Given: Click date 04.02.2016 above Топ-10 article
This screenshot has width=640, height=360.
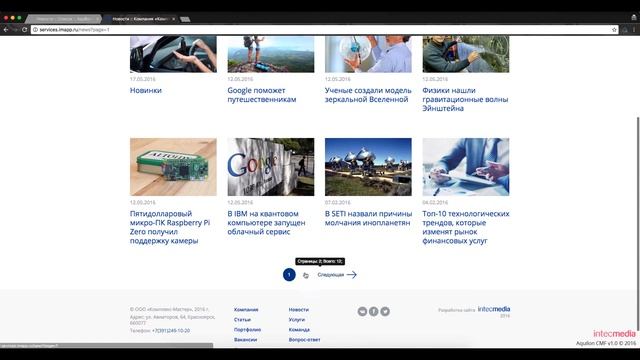Looking at the screenshot, I should pyautogui.click(x=435, y=202).
